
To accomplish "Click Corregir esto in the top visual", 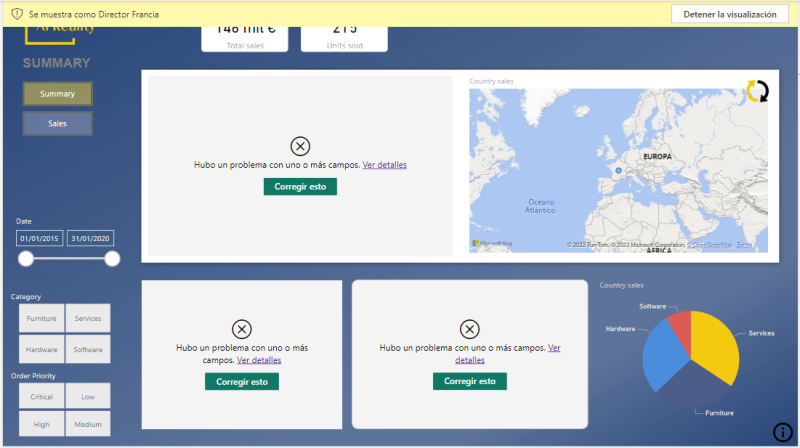I will pos(300,187).
